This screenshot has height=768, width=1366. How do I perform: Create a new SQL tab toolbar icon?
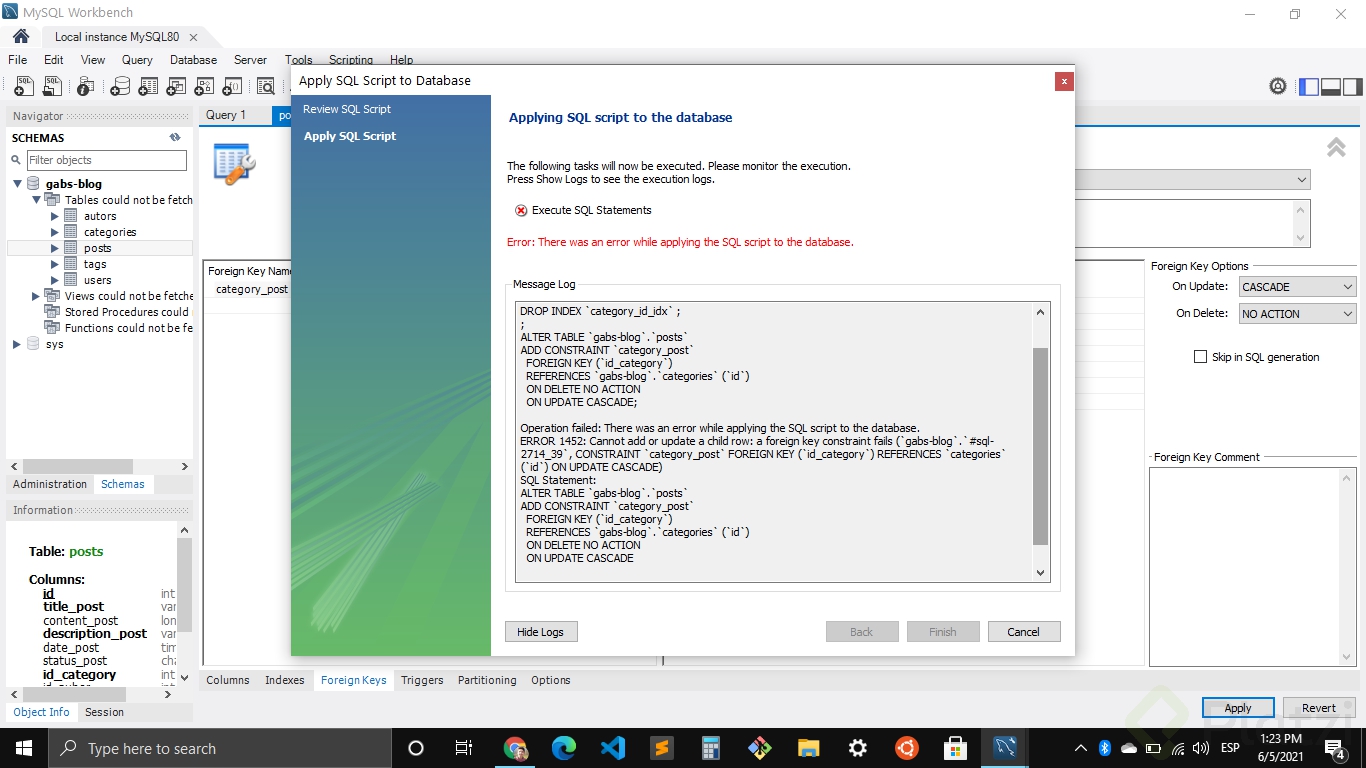point(23,87)
